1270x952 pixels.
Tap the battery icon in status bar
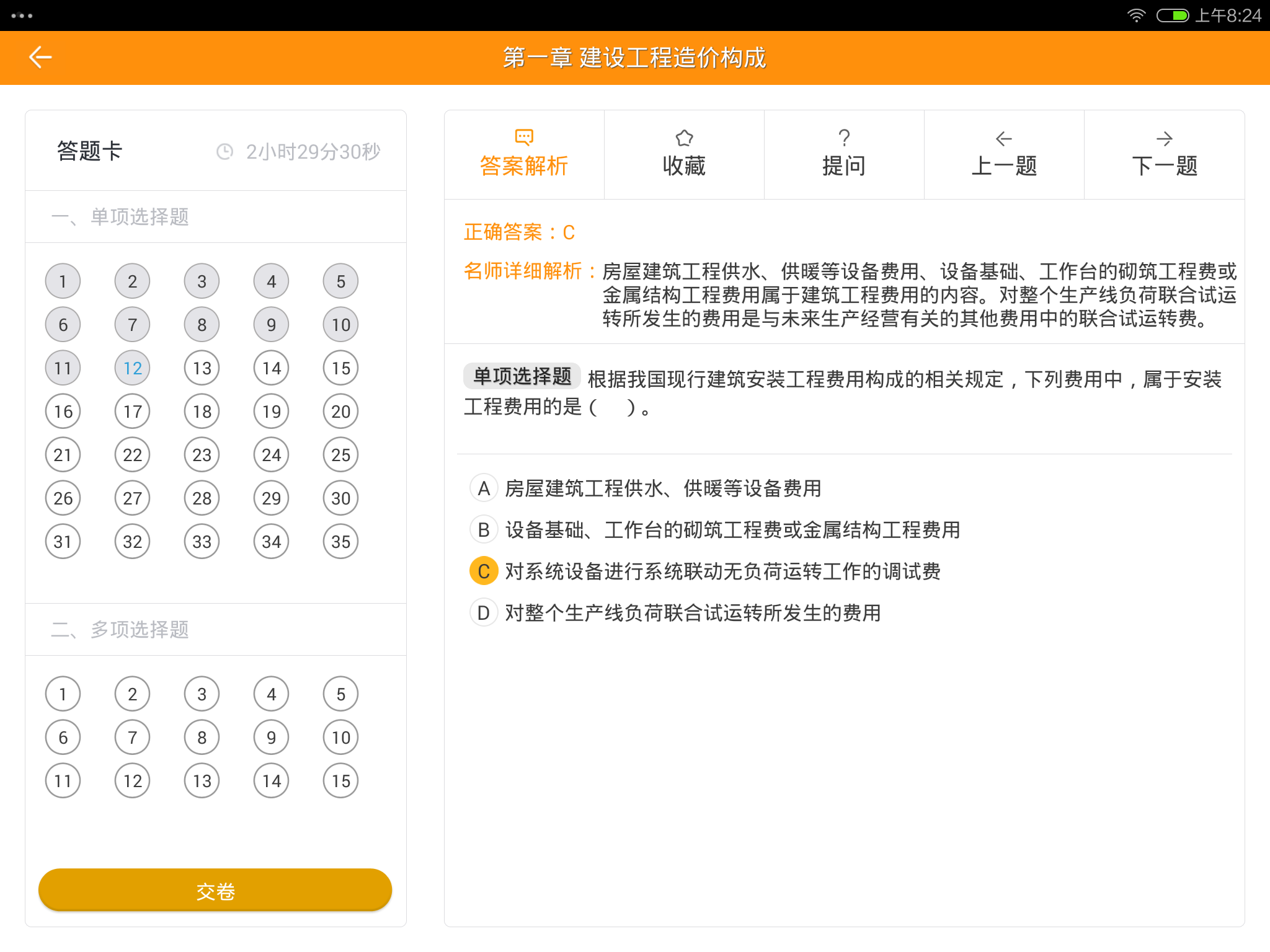pos(1172,15)
